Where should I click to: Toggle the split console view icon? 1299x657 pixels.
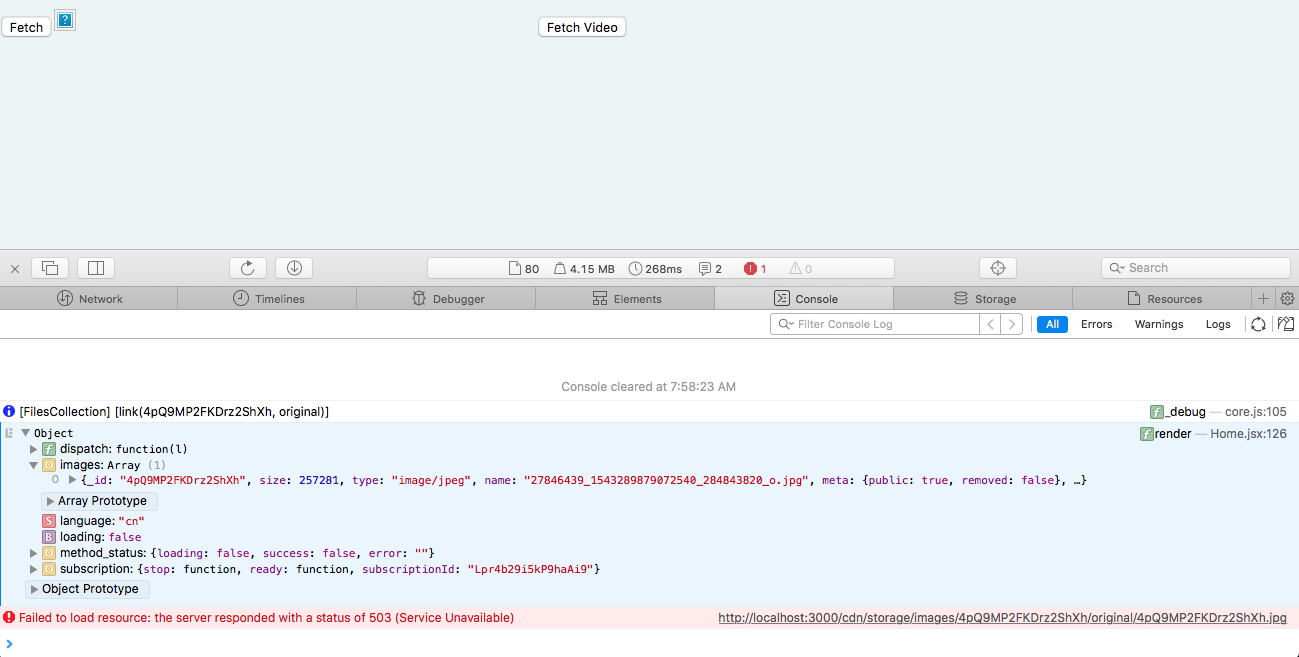point(95,267)
